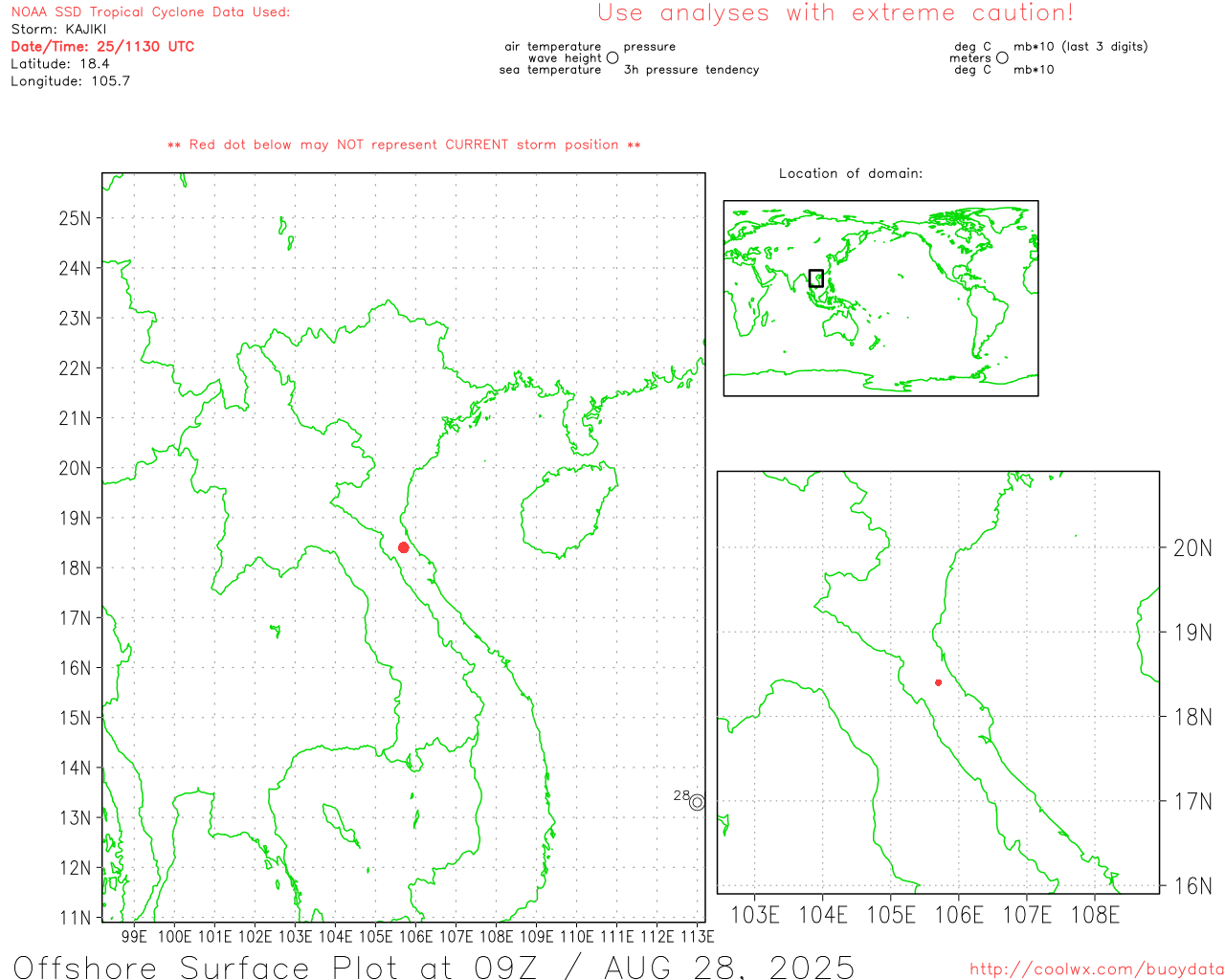The width and height of the screenshot is (1225, 980).
Task: Click the 'Use analyses with extreme caution!' warning
Action: [835, 12]
